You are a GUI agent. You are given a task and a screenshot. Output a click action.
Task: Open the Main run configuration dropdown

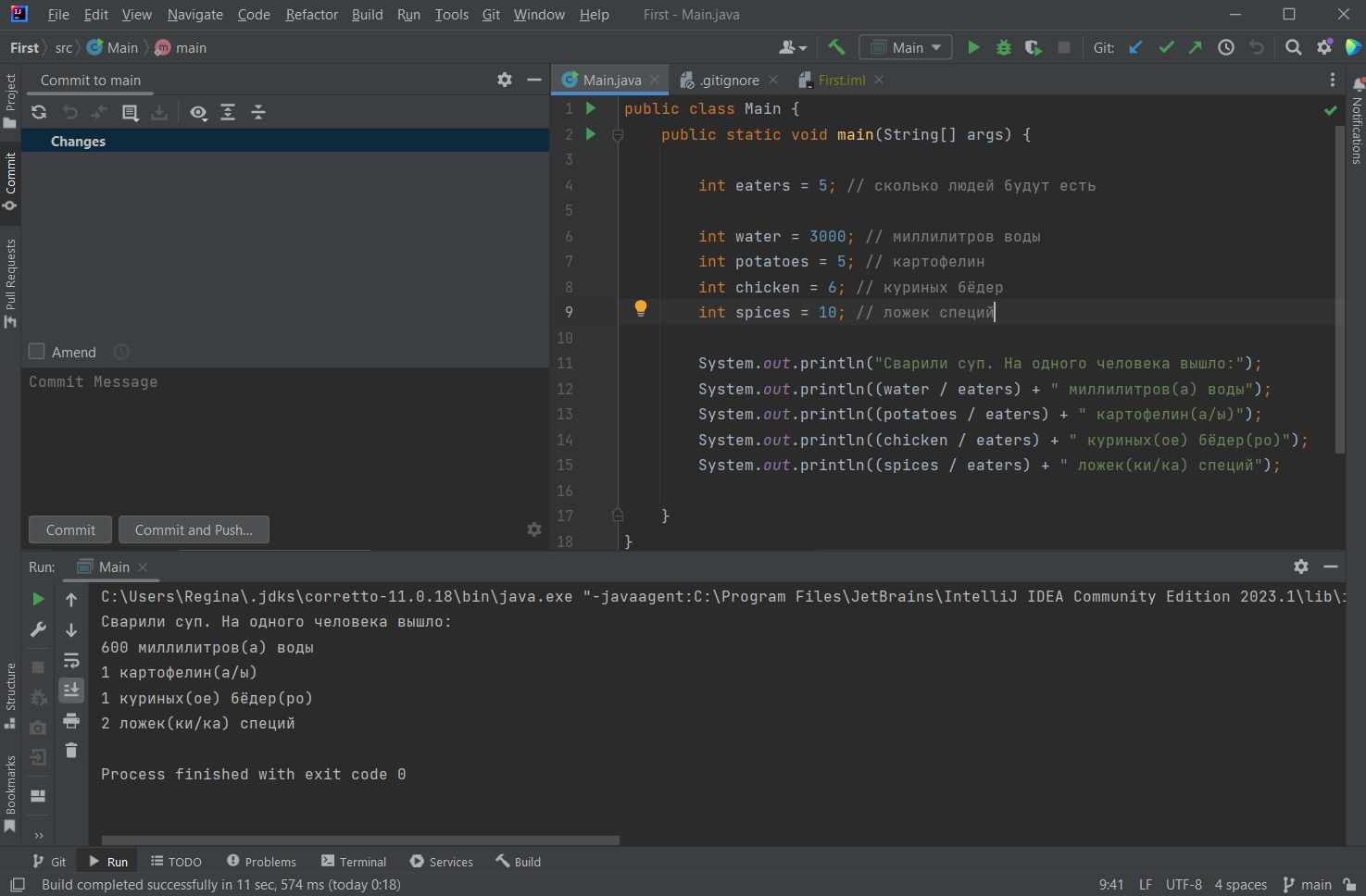tap(905, 46)
